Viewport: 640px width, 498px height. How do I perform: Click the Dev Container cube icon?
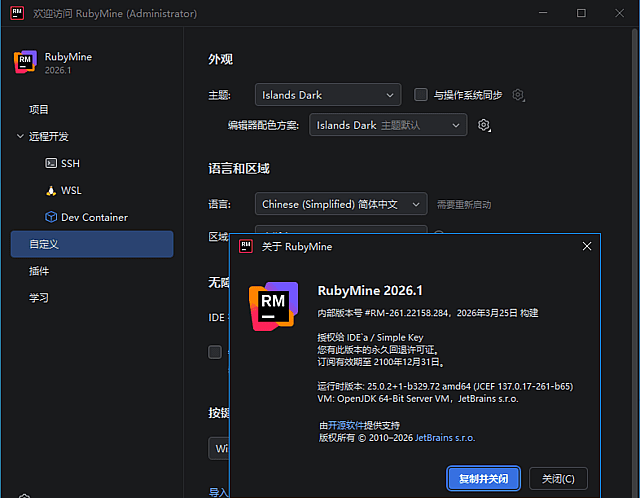click(x=51, y=217)
